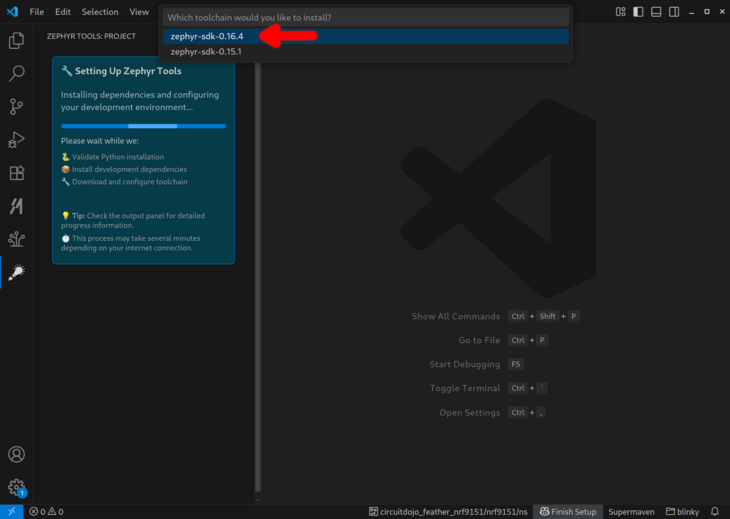
Task: Click the VS Code logo icon
Action: [13, 12]
